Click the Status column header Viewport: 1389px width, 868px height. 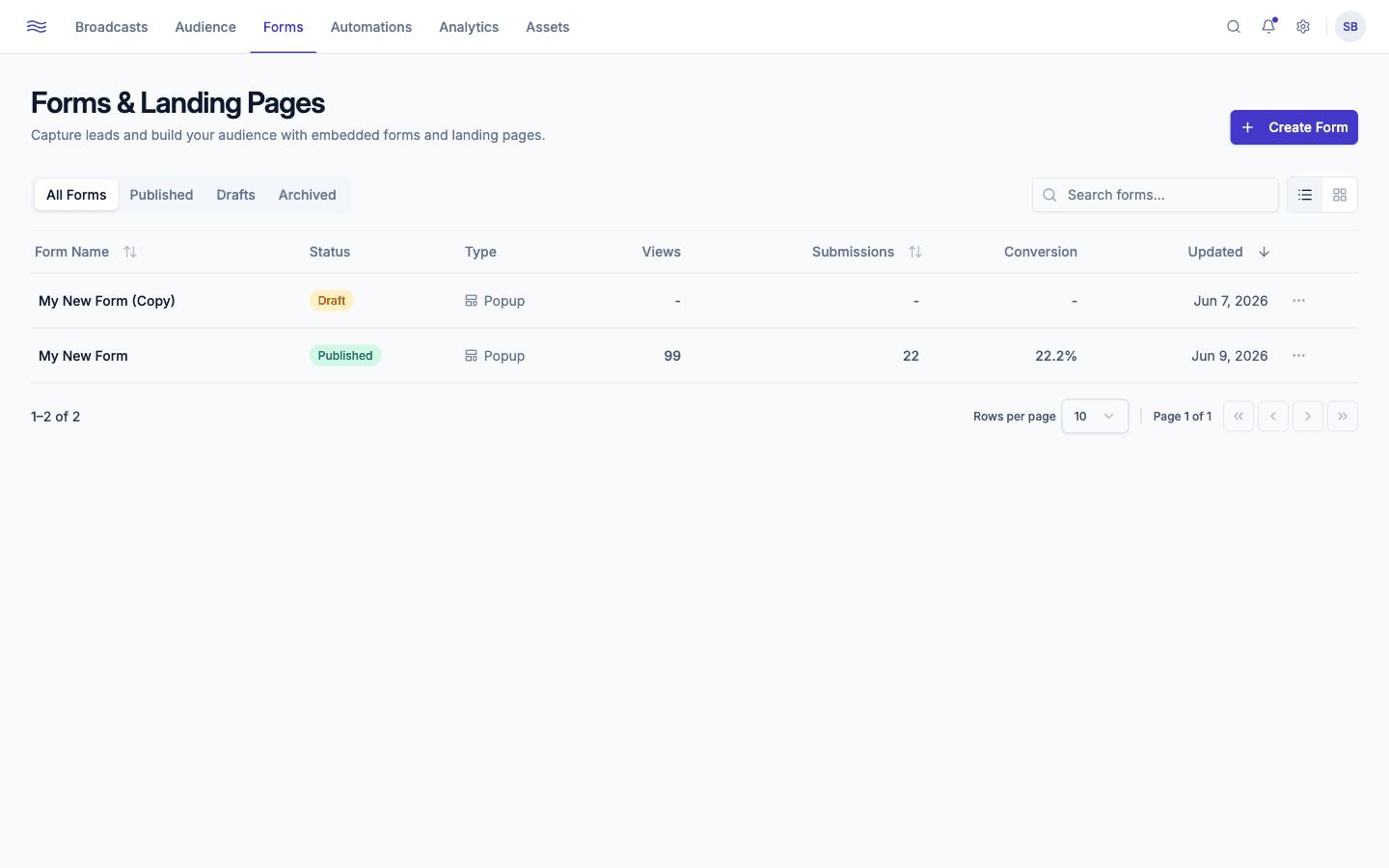coord(330,252)
